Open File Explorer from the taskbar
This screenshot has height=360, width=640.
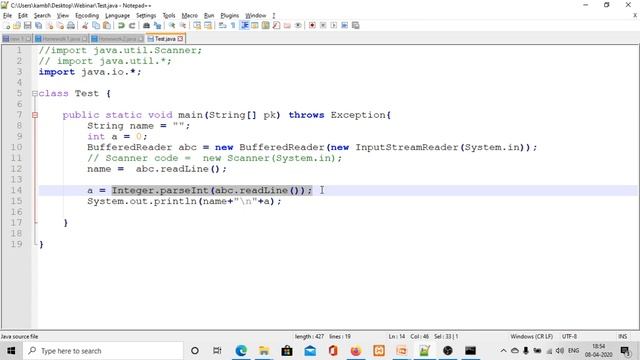click(x=264, y=351)
